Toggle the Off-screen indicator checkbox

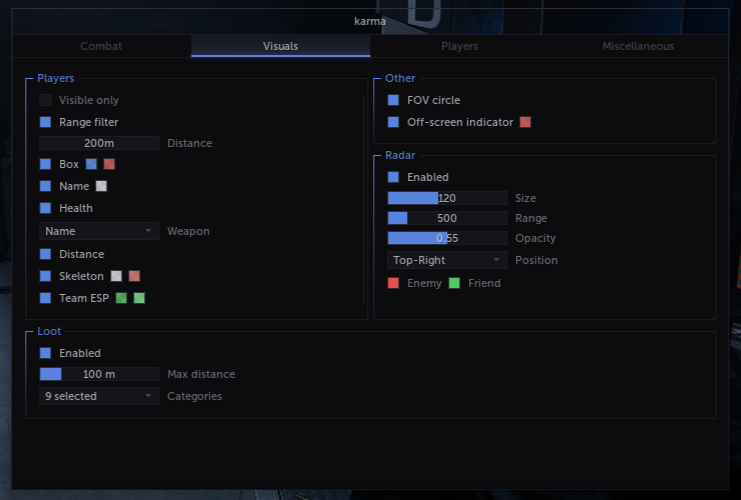pyautogui.click(x=393, y=122)
